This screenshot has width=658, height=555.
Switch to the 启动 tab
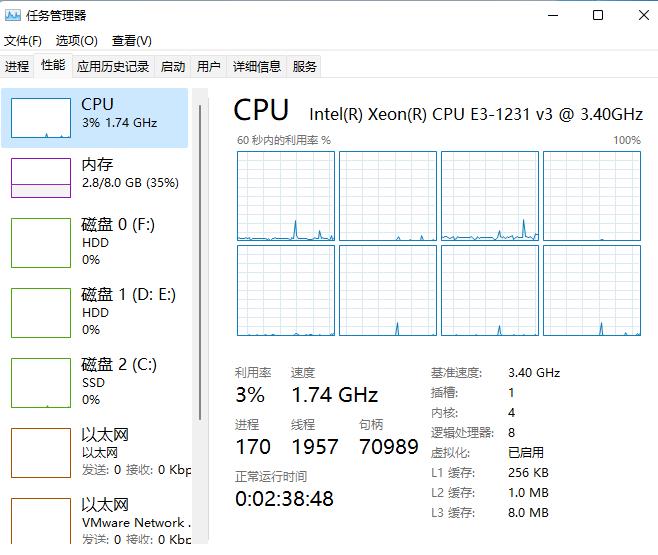point(173,67)
